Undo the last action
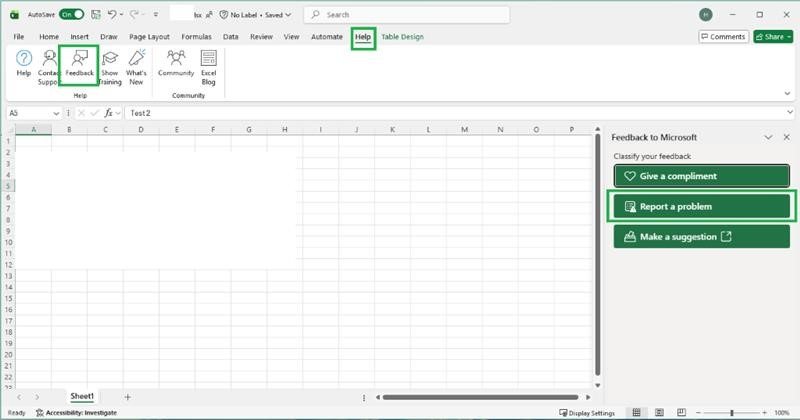The image size is (800, 420). (112, 15)
